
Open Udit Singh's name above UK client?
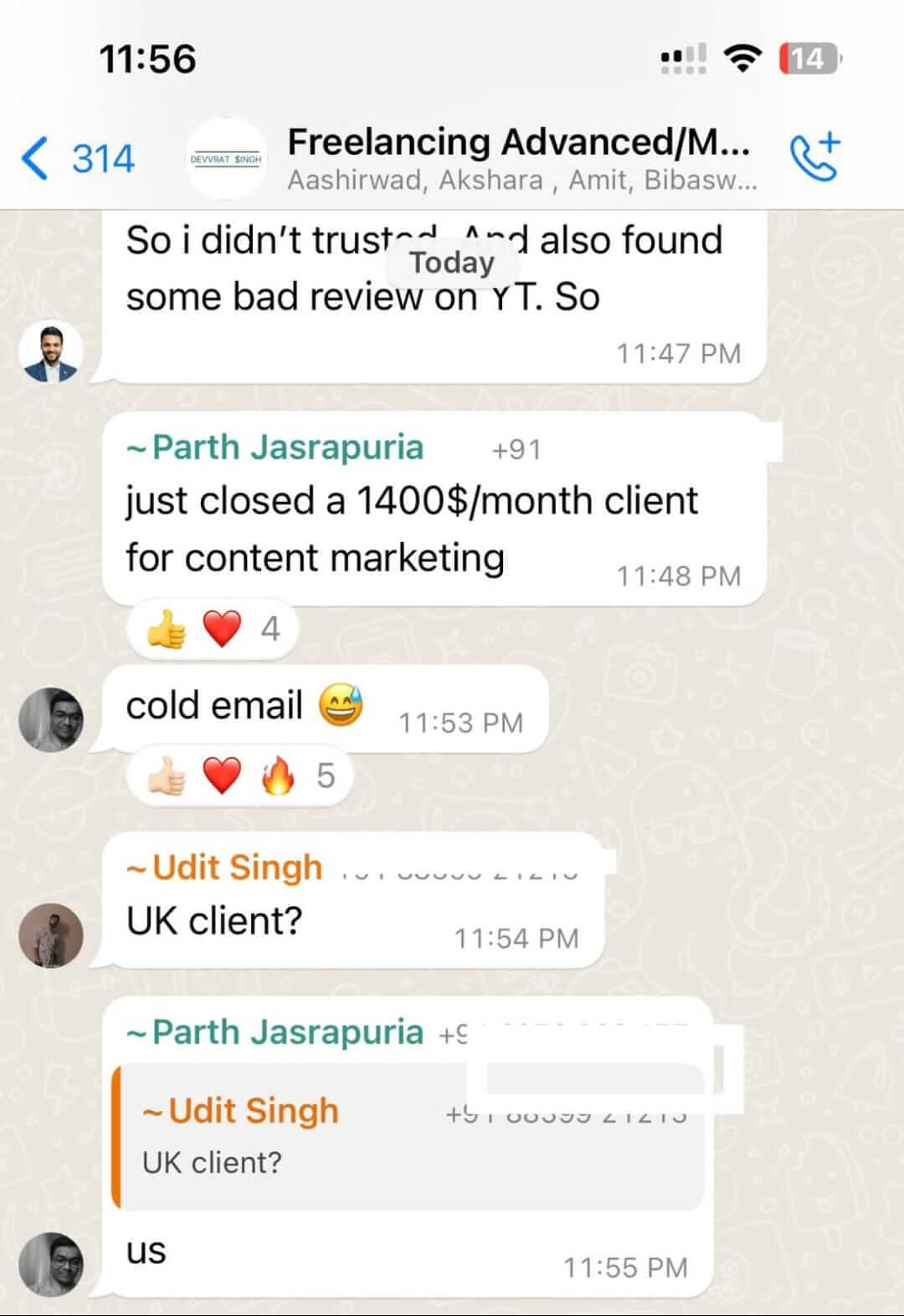click(224, 868)
